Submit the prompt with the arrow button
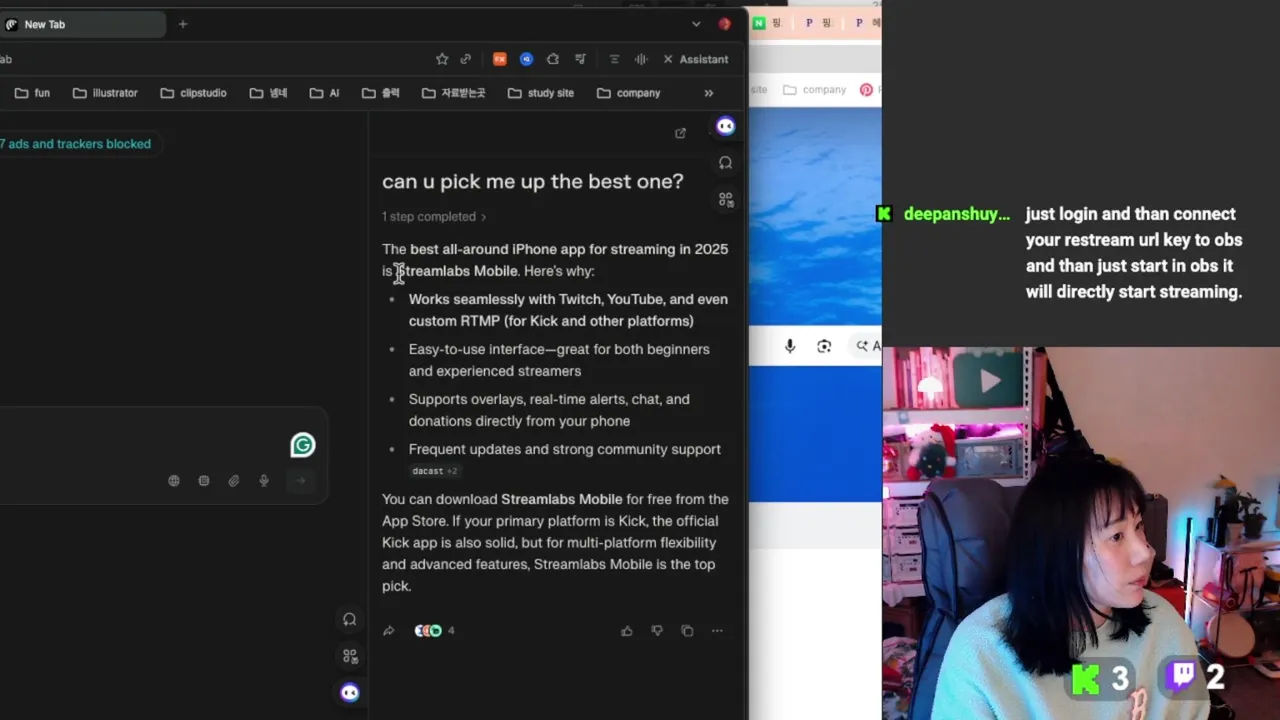 pos(299,481)
